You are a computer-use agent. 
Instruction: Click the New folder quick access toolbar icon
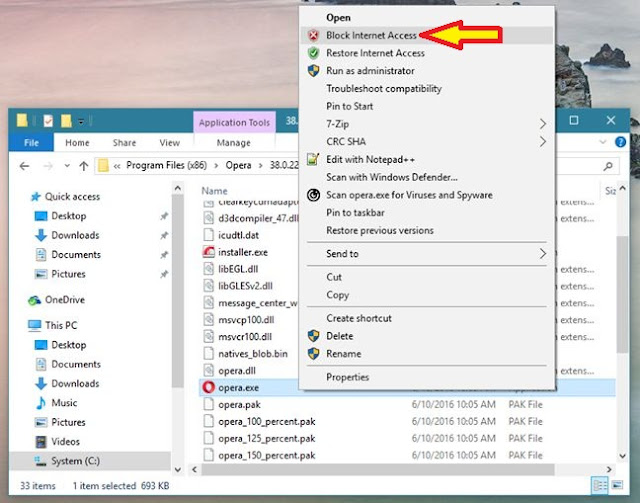(x=66, y=121)
